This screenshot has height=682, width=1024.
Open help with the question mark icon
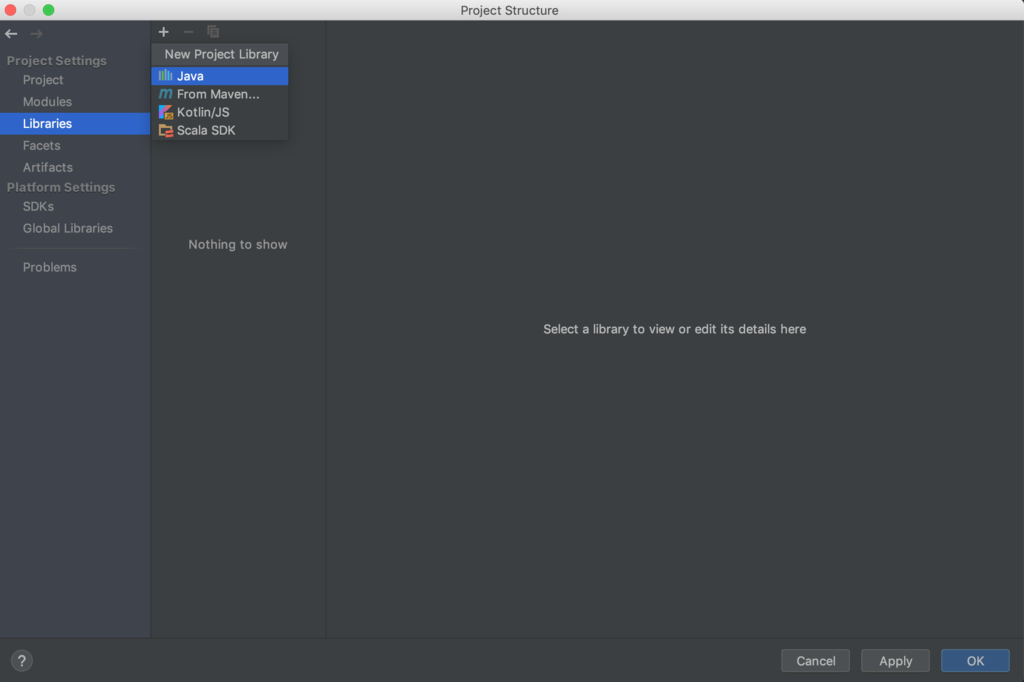point(22,660)
